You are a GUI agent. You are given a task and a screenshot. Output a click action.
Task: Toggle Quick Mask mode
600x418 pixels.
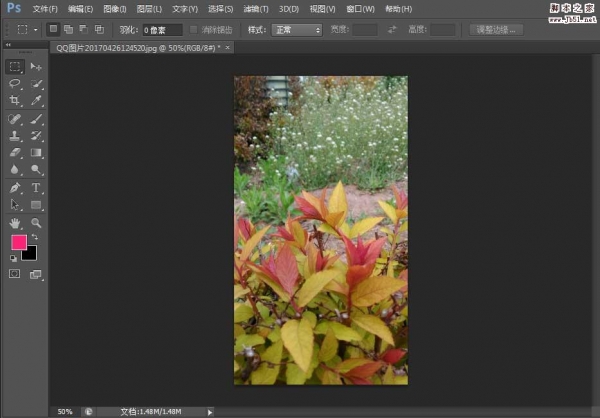[x=15, y=274]
